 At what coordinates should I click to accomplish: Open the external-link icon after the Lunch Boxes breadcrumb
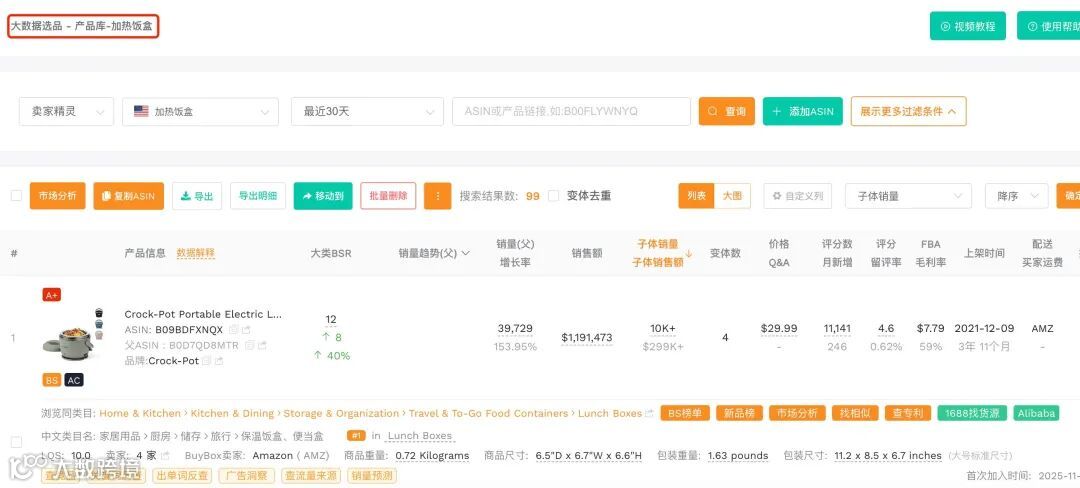[x=649, y=414]
